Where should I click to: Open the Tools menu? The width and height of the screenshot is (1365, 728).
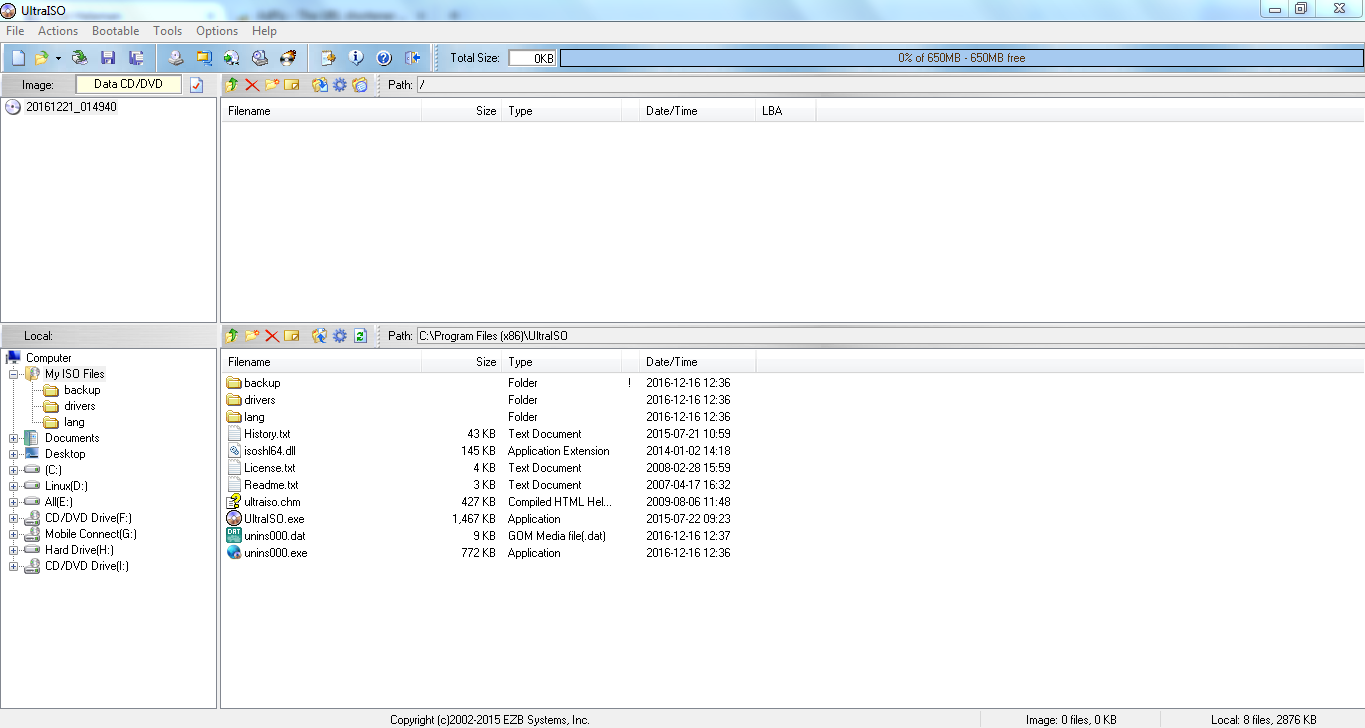tap(168, 31)
